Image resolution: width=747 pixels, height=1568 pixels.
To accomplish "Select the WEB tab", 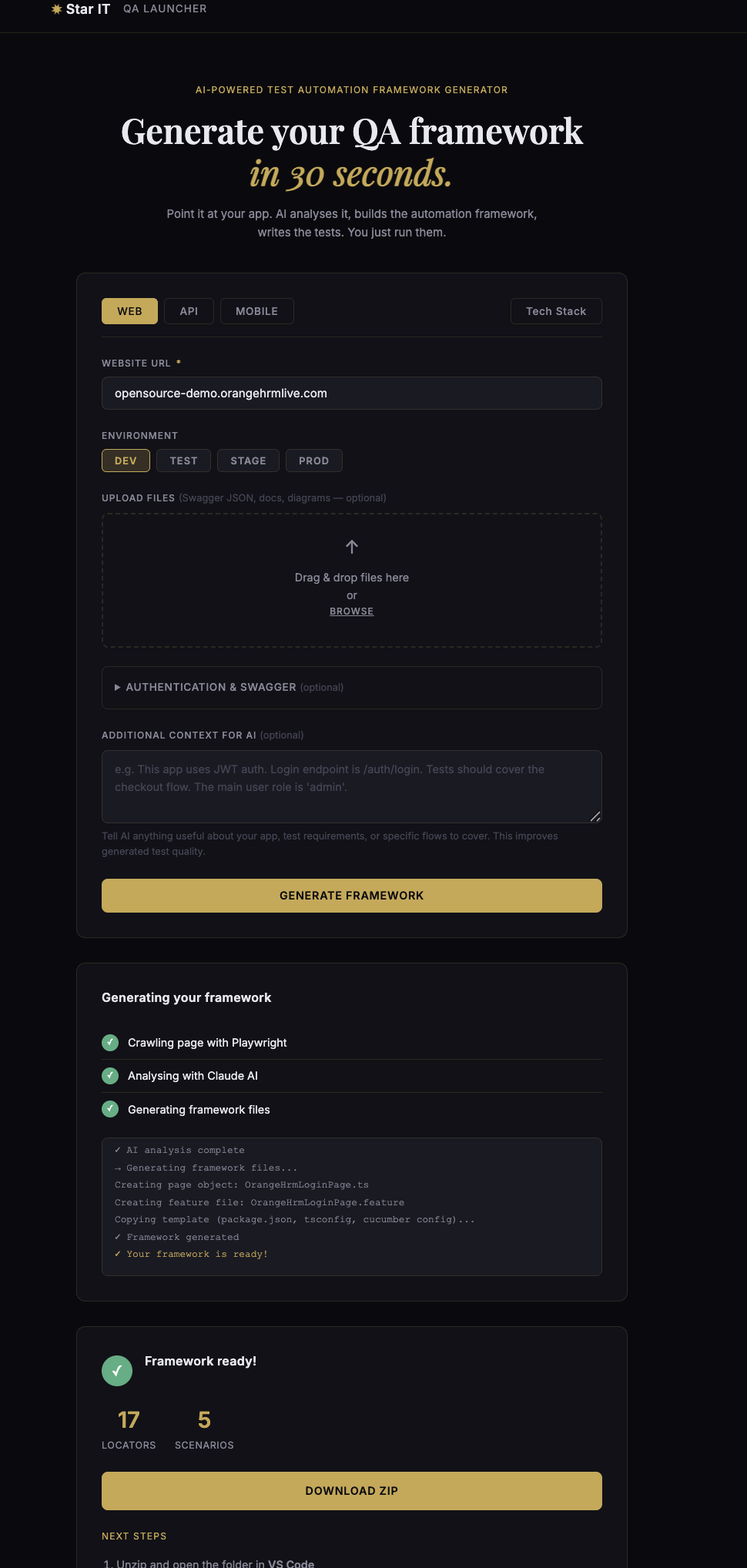I will tap(129, 311).
